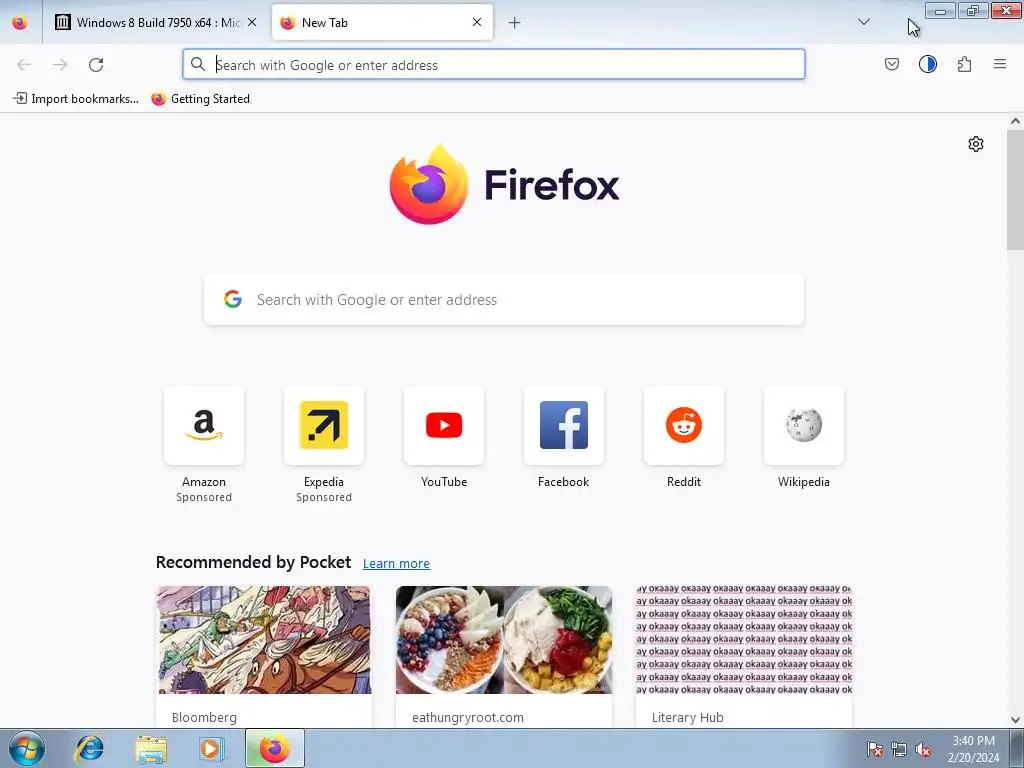Click the vertical scrollbar thumb
Screen dimensions: 1024x768
point(1015,189)
